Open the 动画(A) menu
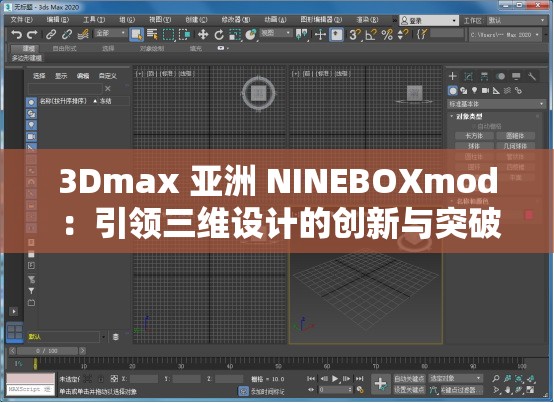This screenshot has height=403, width=554. pos(275,20)
